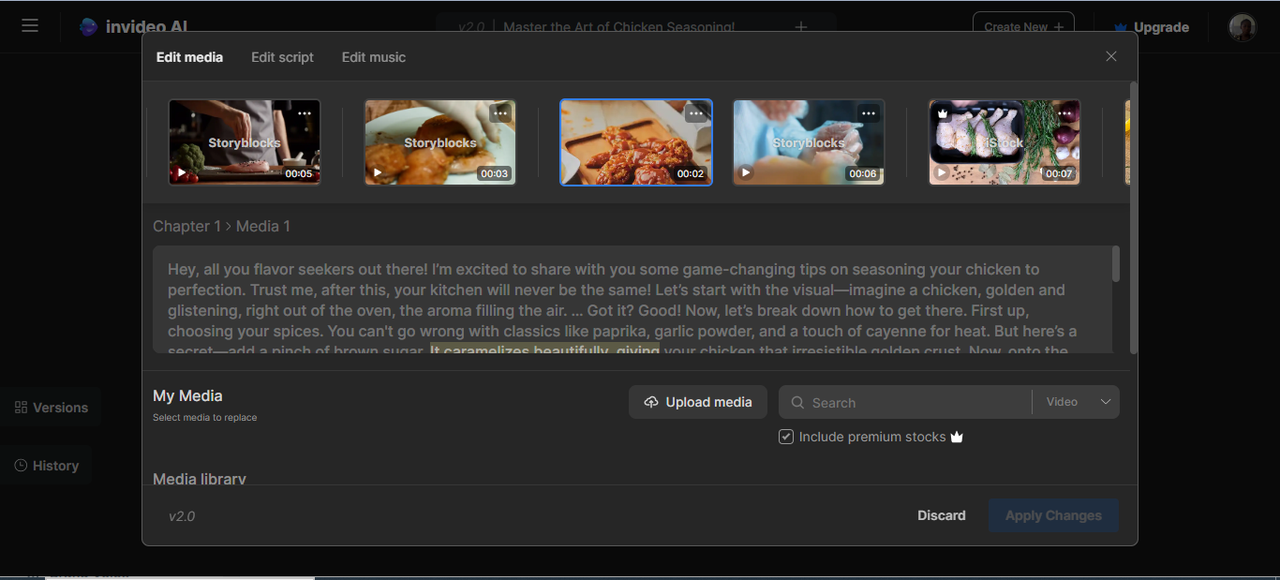
Task: Click the v2.0 label in dialog footer
Action: pos(182,517)
